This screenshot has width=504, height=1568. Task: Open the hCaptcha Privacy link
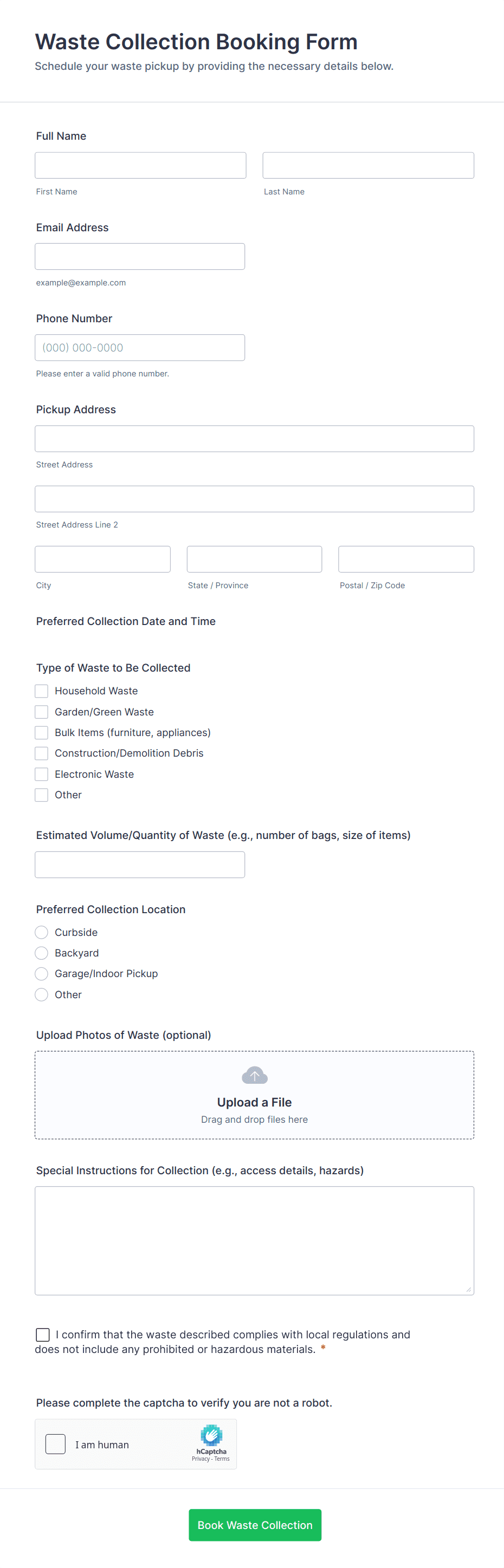coord(201,1459)
